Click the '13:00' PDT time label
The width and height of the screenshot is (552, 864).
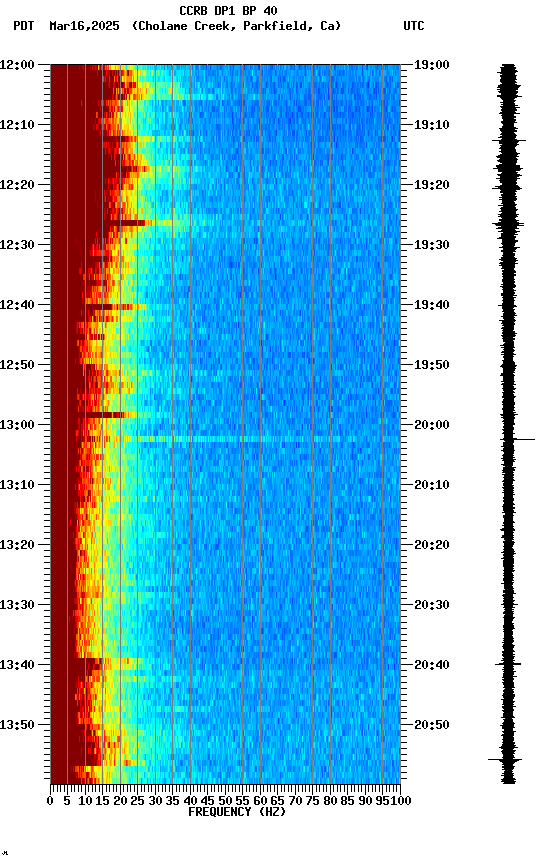click(17, 425)
